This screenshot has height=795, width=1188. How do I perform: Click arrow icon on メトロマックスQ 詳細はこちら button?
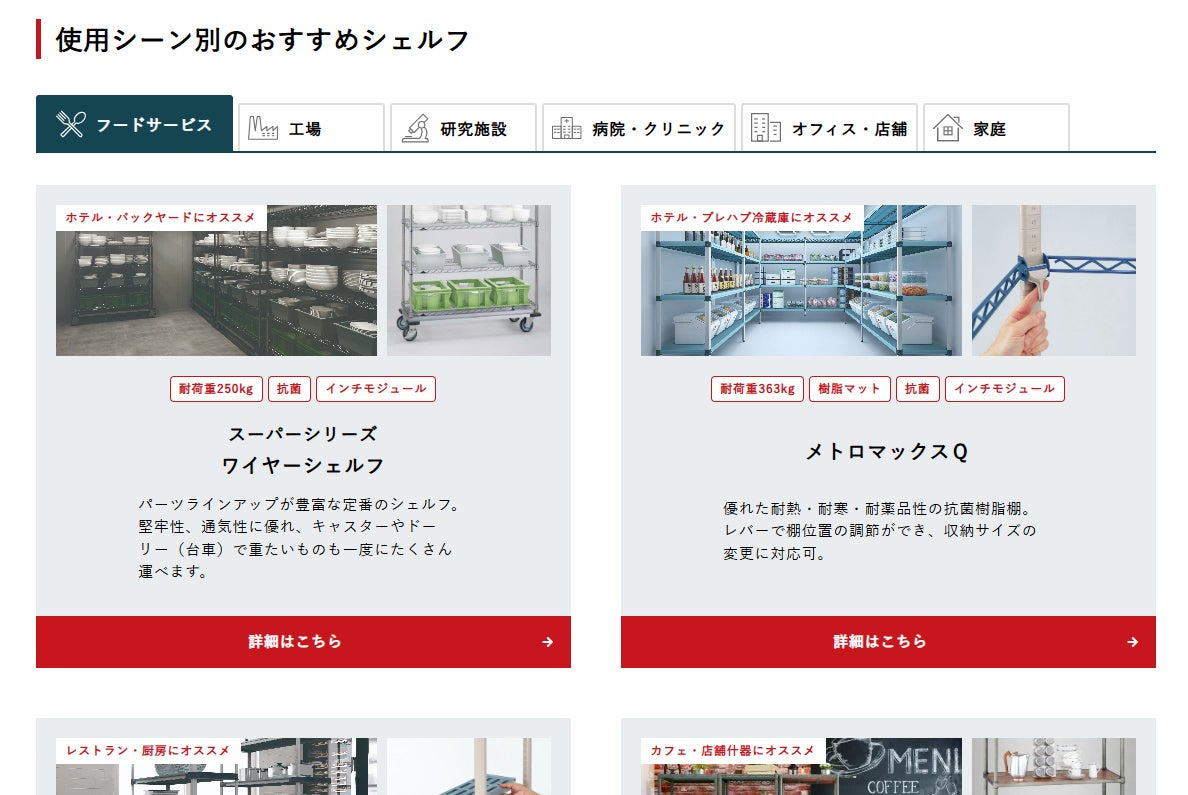tap(1132, 642)
